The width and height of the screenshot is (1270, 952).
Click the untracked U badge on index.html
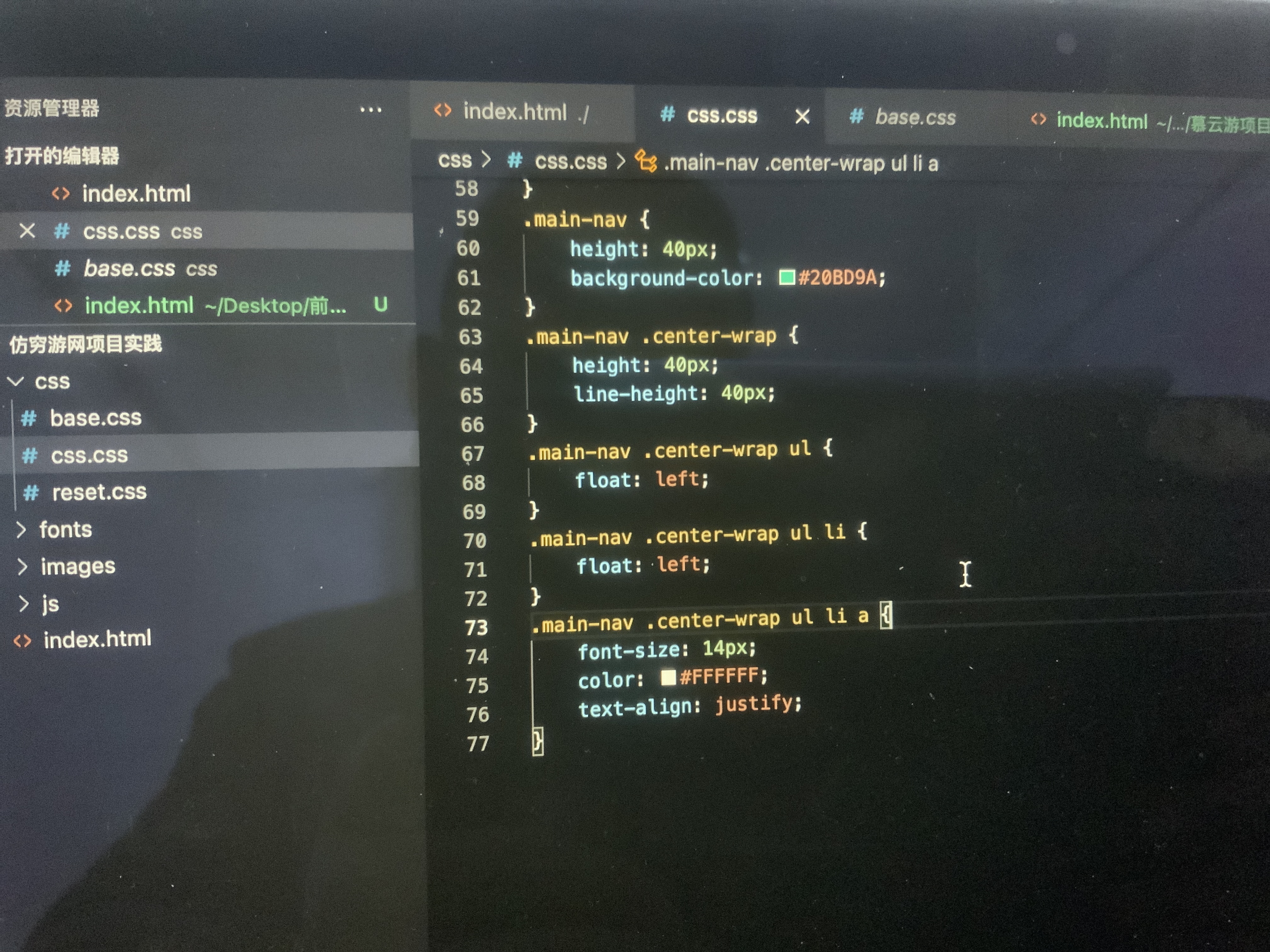pos(380,304)
